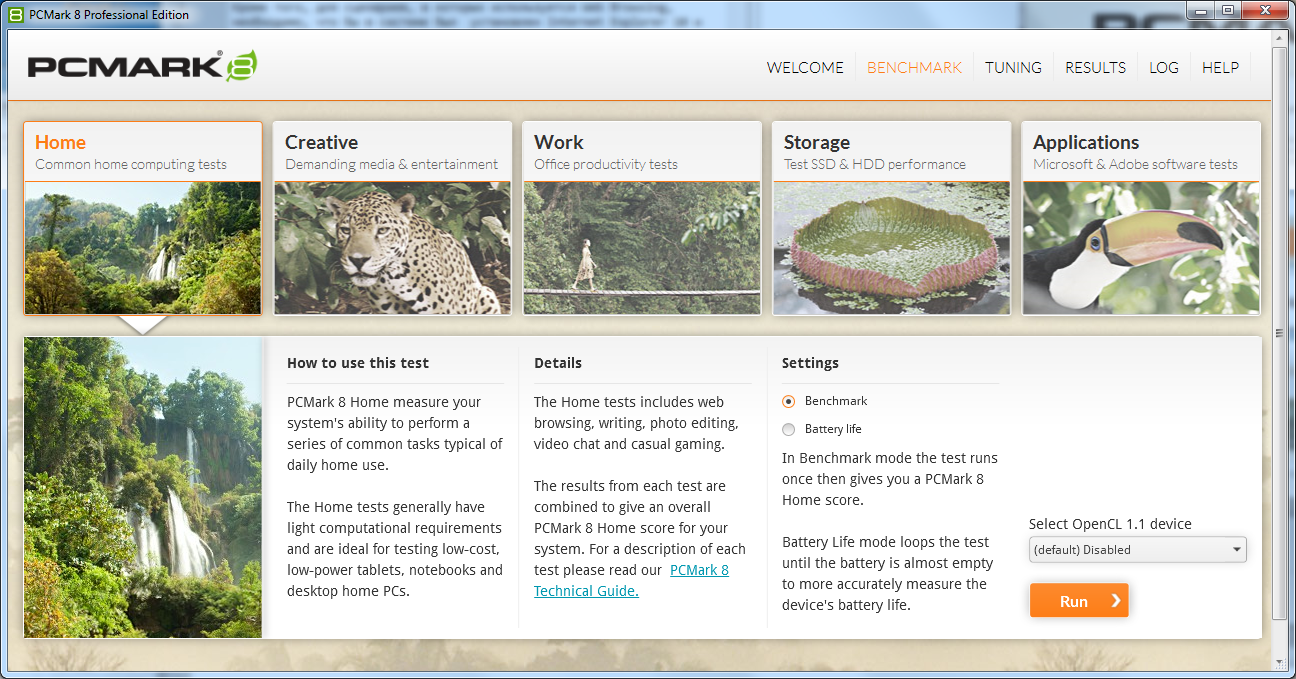Click the scrollbar down arrow
1296x679 pixels.
[x=1280, y=661]
